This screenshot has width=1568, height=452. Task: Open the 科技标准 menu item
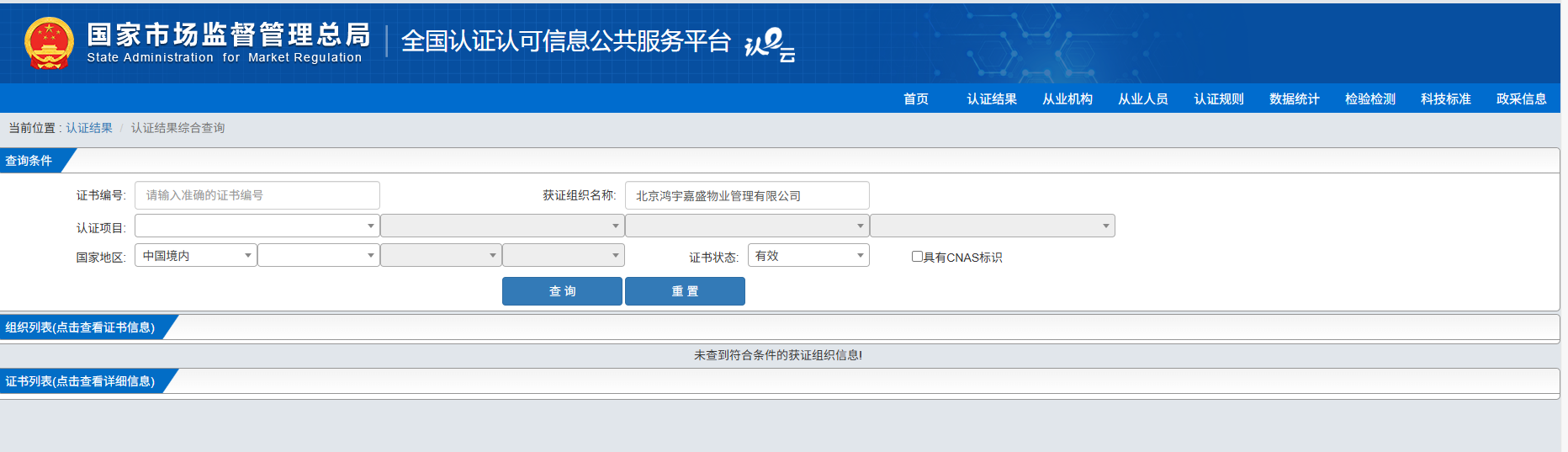click(1446, 98)
